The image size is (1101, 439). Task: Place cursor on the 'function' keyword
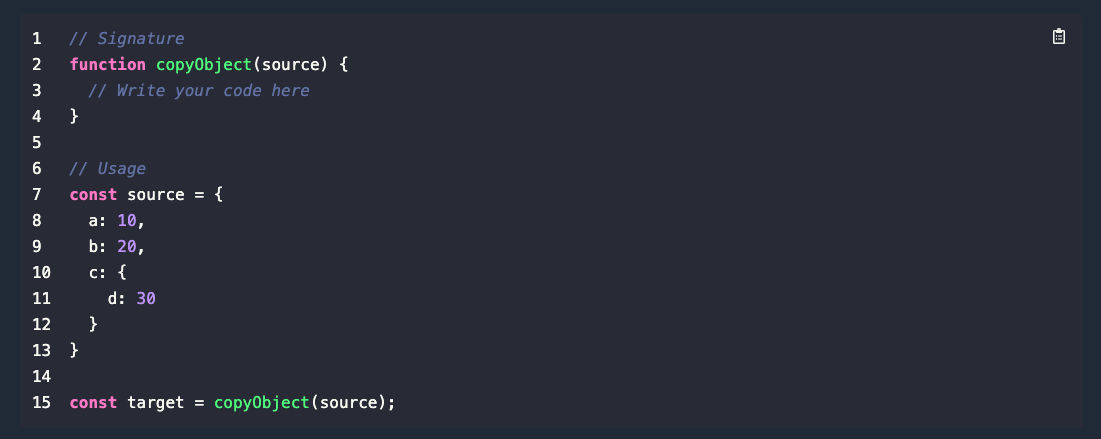click(x=107, y=65)
